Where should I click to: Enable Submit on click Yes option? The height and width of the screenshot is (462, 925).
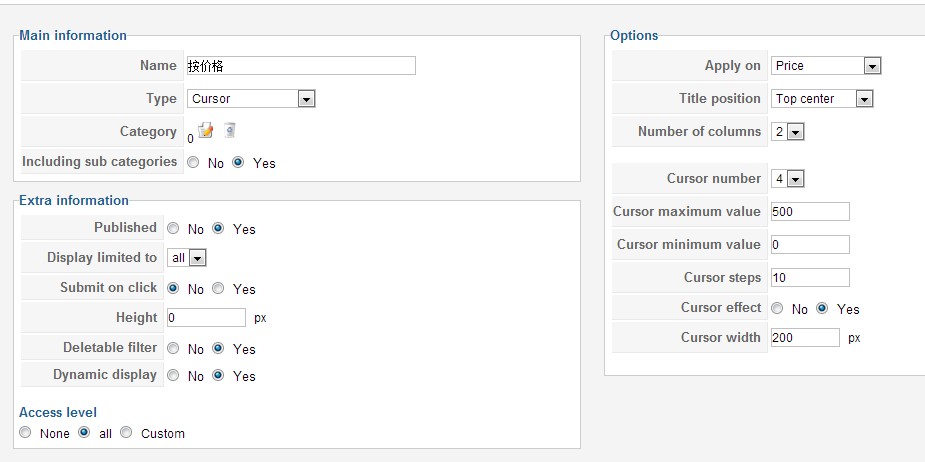(218, 288)
